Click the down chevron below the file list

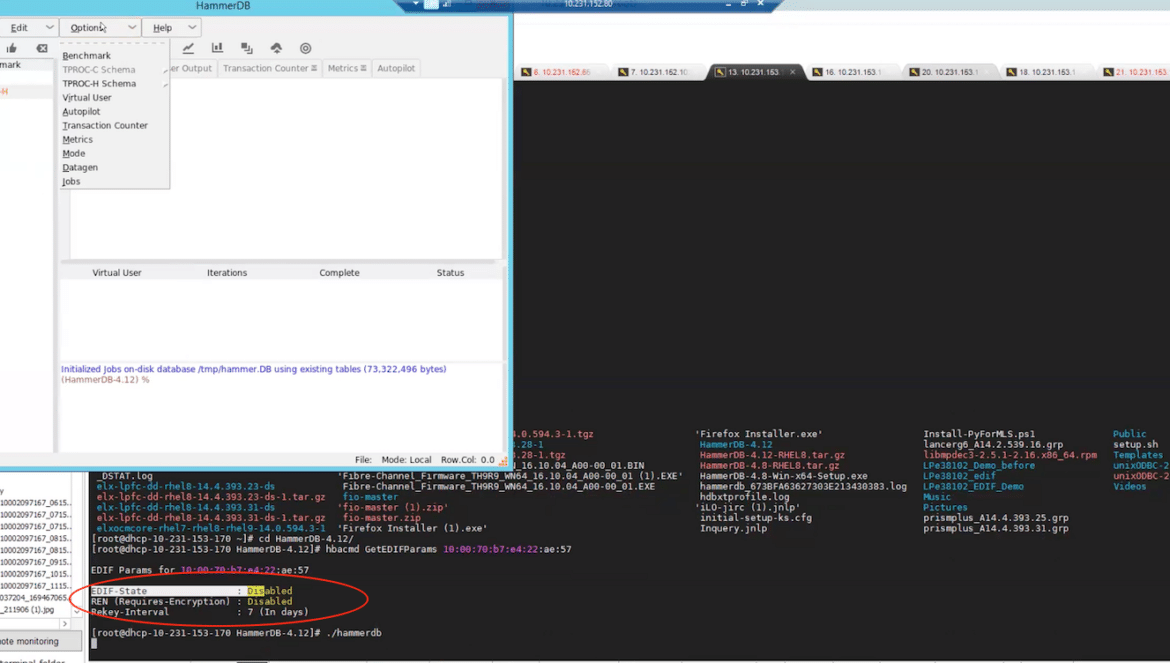click(x=77, y=611)
